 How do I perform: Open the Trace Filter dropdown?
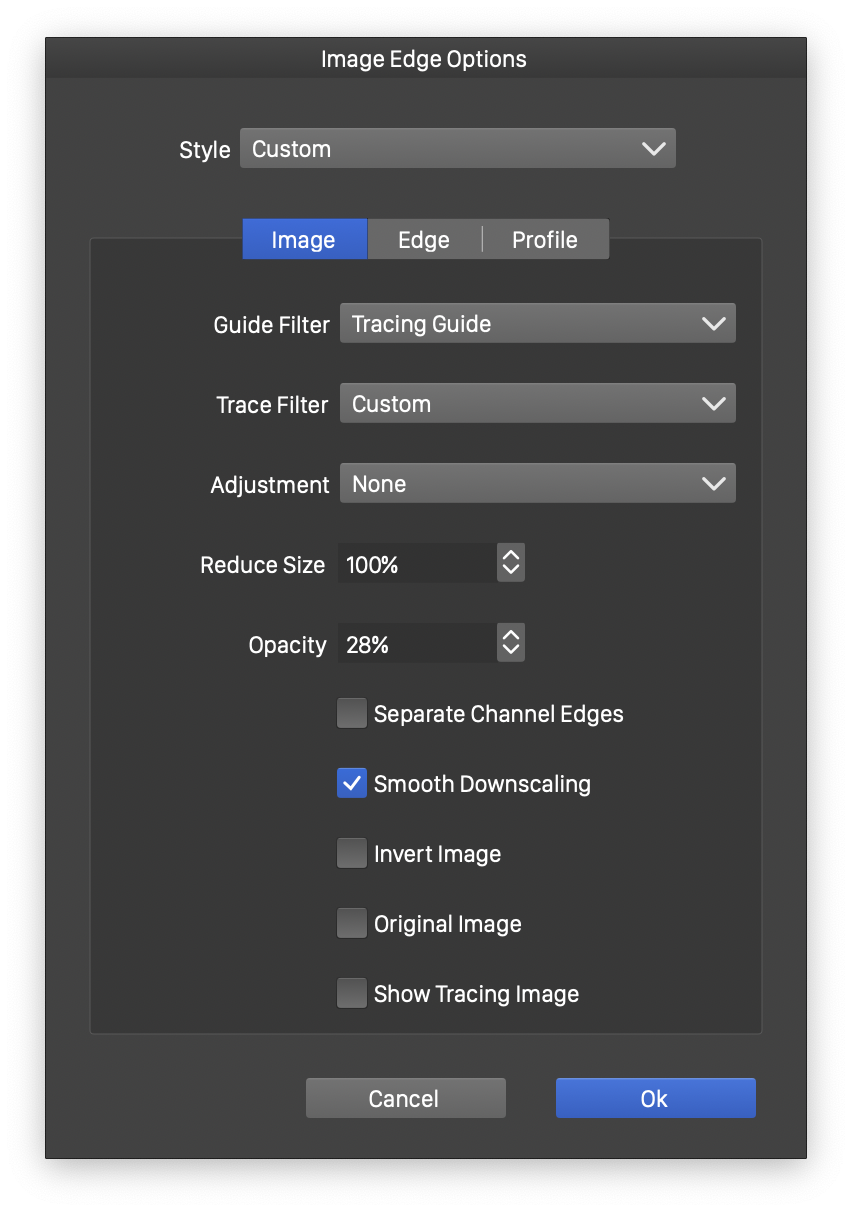click(537, 404)
